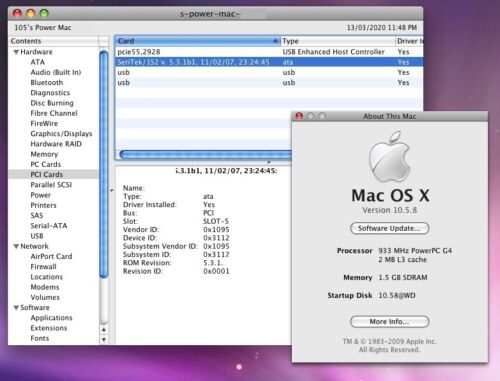Open Fibre Channel hardware entry
Image resolution: width=500 pixels, height=381 pixels.
tap(54, 113)
